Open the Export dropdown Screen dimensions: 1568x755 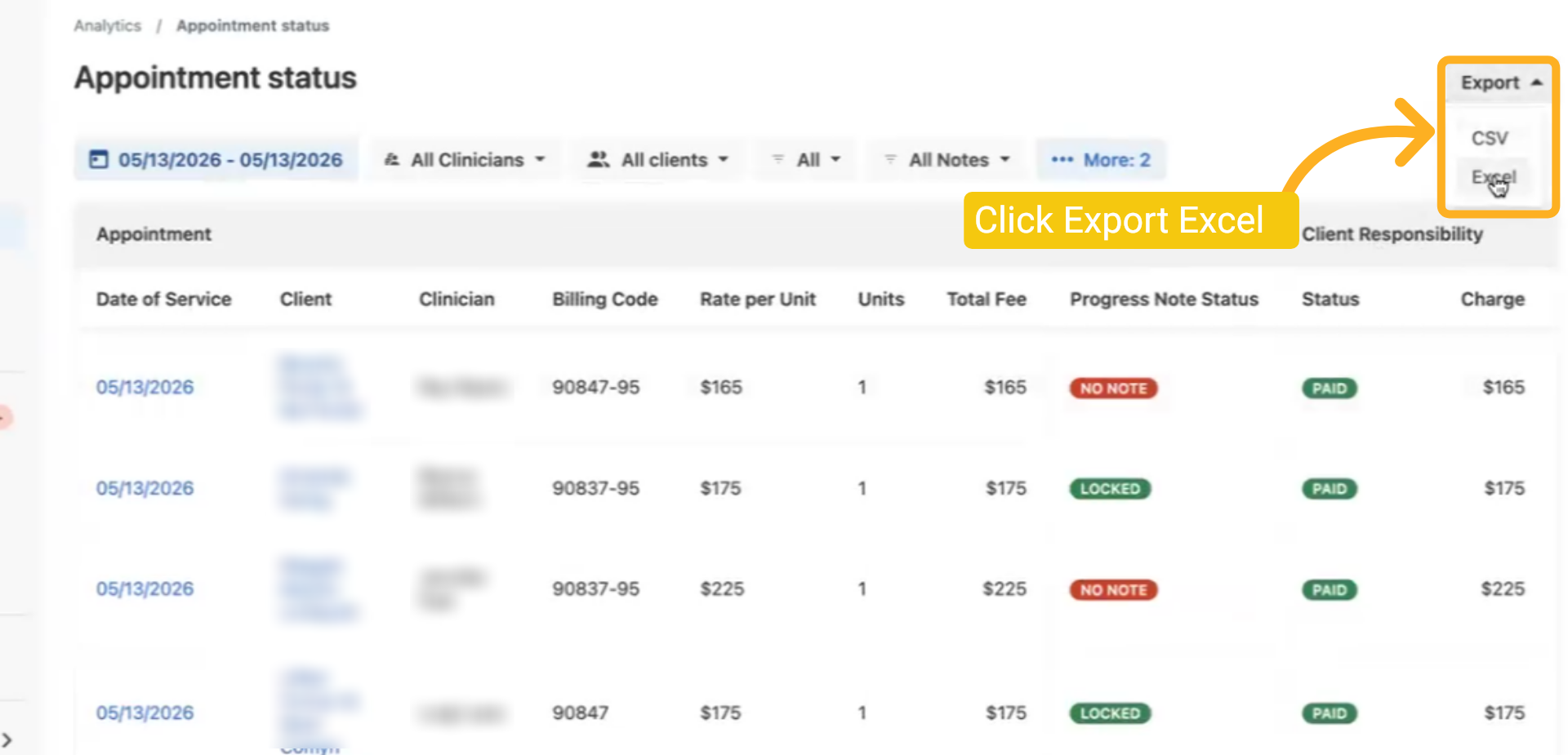click(1499, 83)
